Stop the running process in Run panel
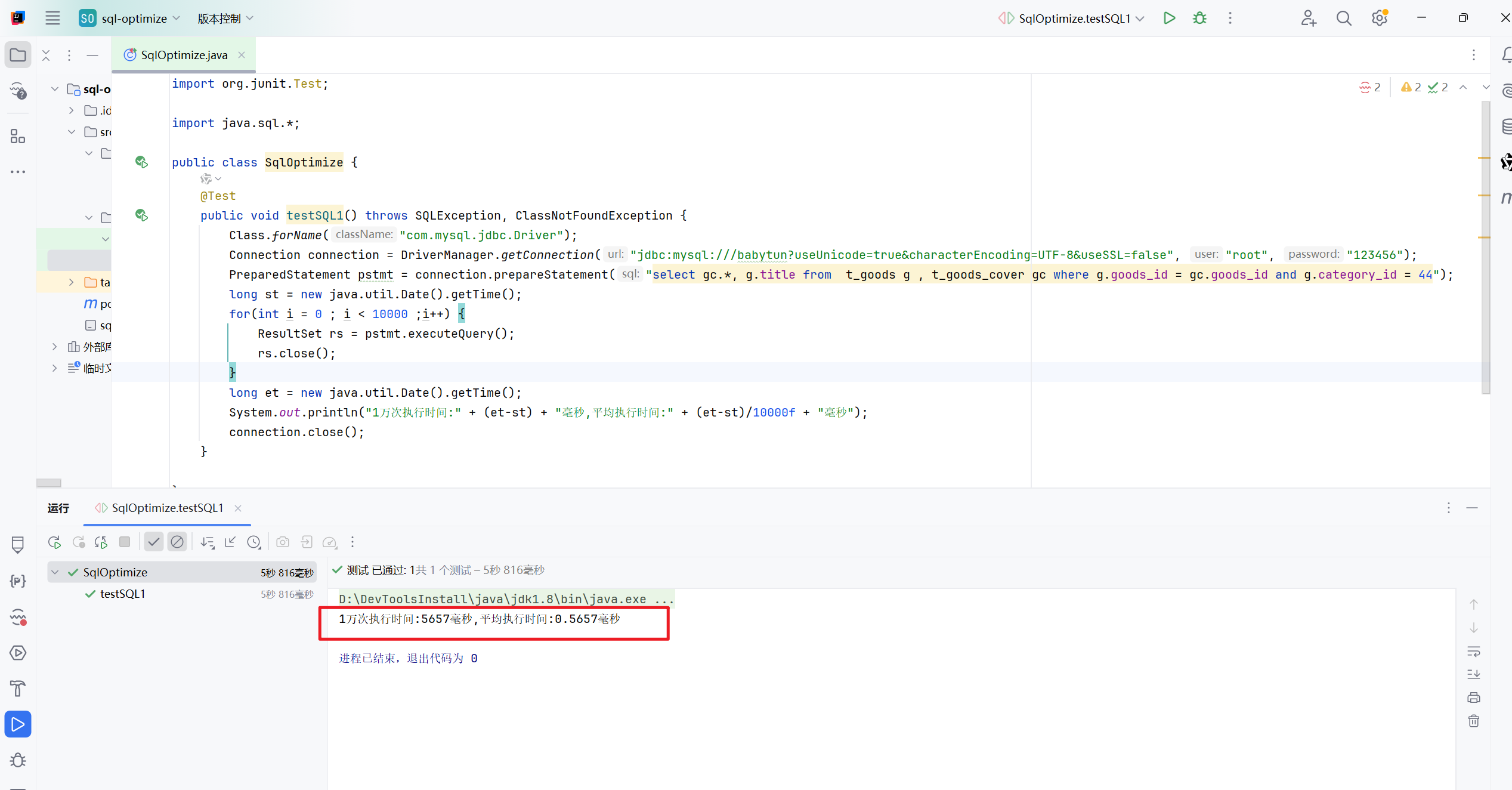This screenshot has width=1512, height=790. (125, 542)
